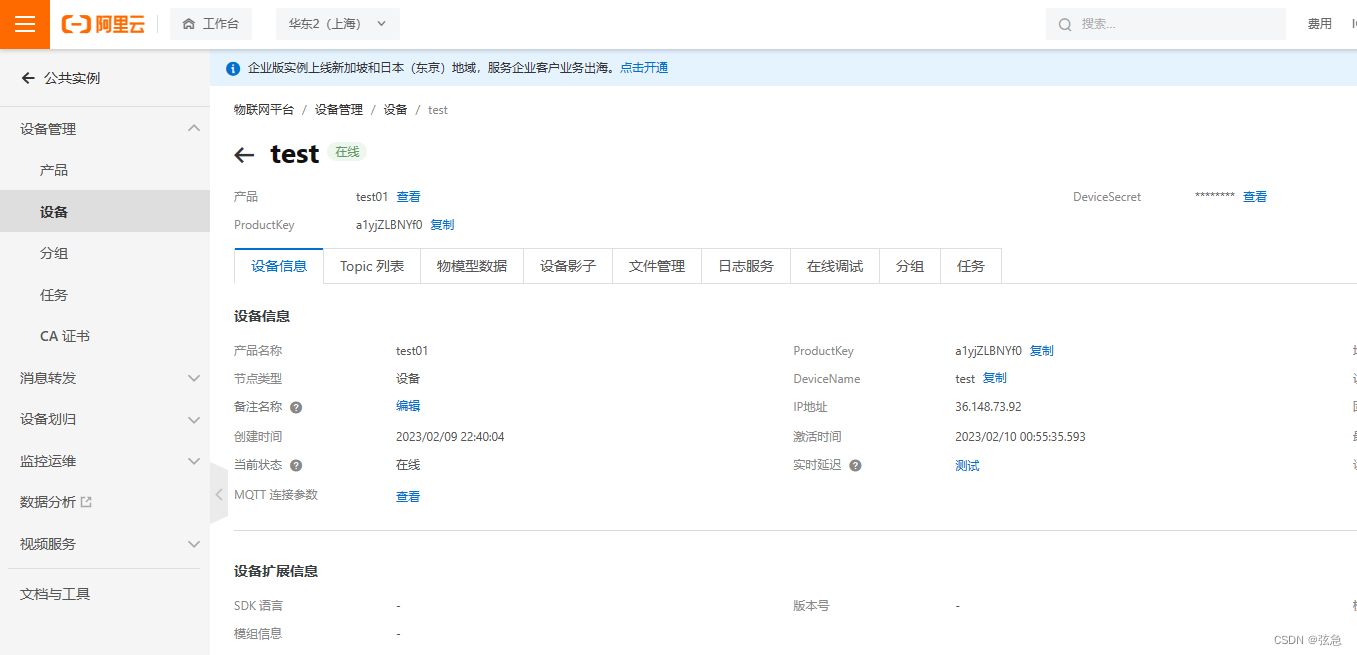The width and height of the screenshot is (1357, 655).
Task: Switch to the 设备信息 tab
Action: (279, 266)
